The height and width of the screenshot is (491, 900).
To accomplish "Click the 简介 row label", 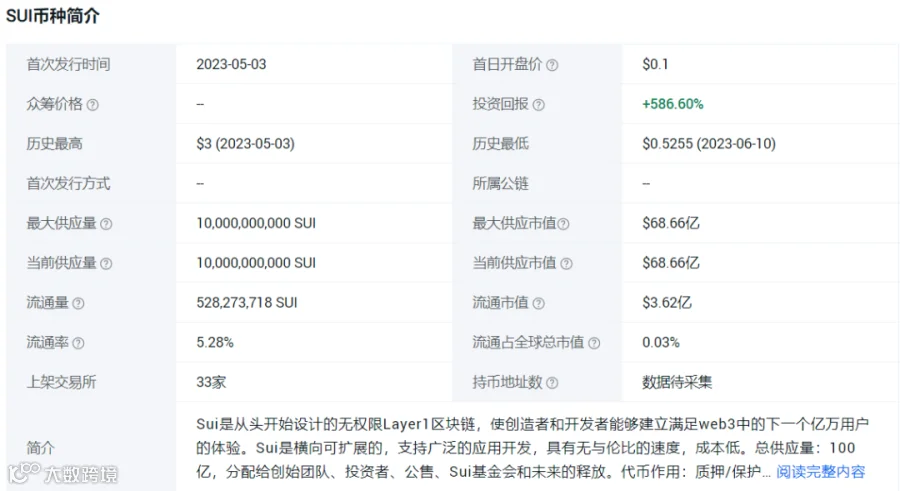I will coord(40,448).
